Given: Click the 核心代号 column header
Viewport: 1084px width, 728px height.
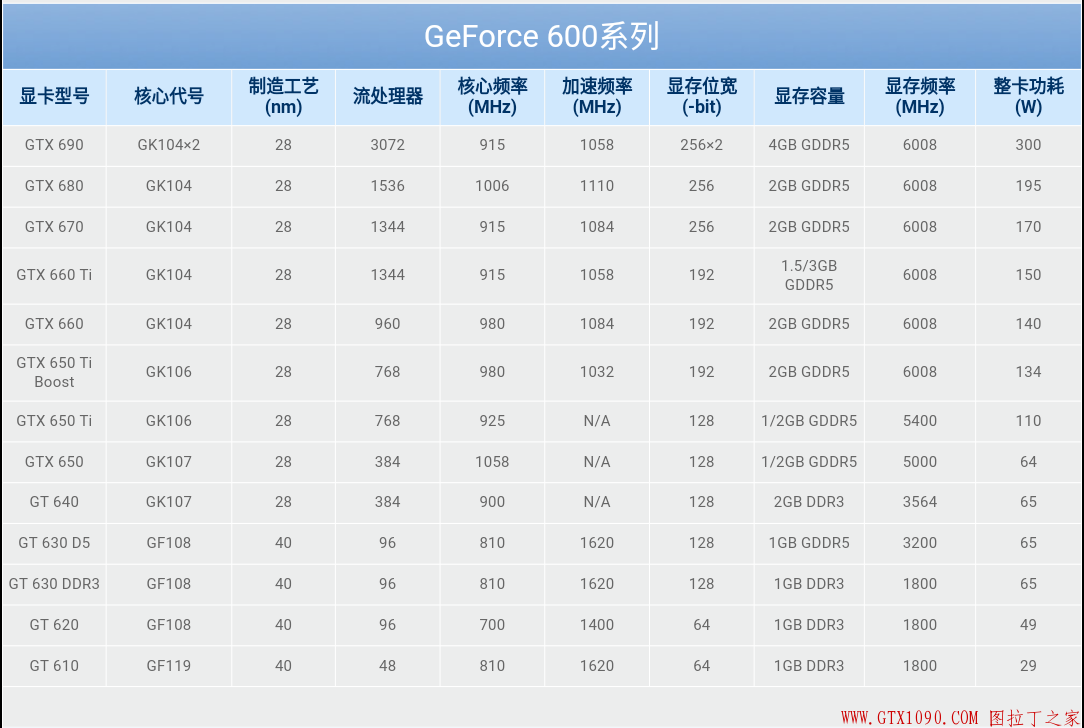Looking at the screenshot, I should (x=168, y=96).
